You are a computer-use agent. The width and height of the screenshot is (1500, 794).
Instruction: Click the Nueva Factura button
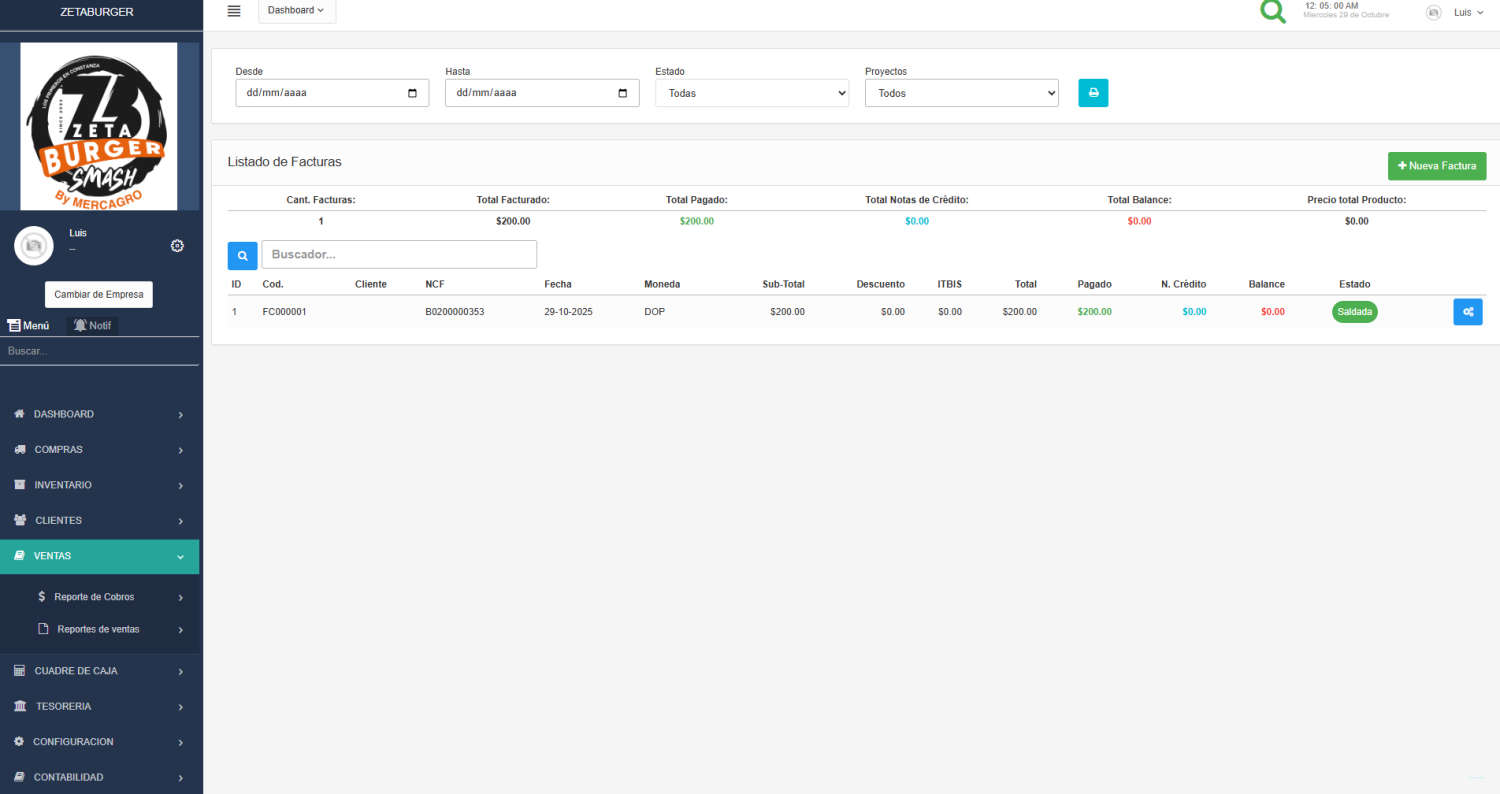(x=1436, y=166)
